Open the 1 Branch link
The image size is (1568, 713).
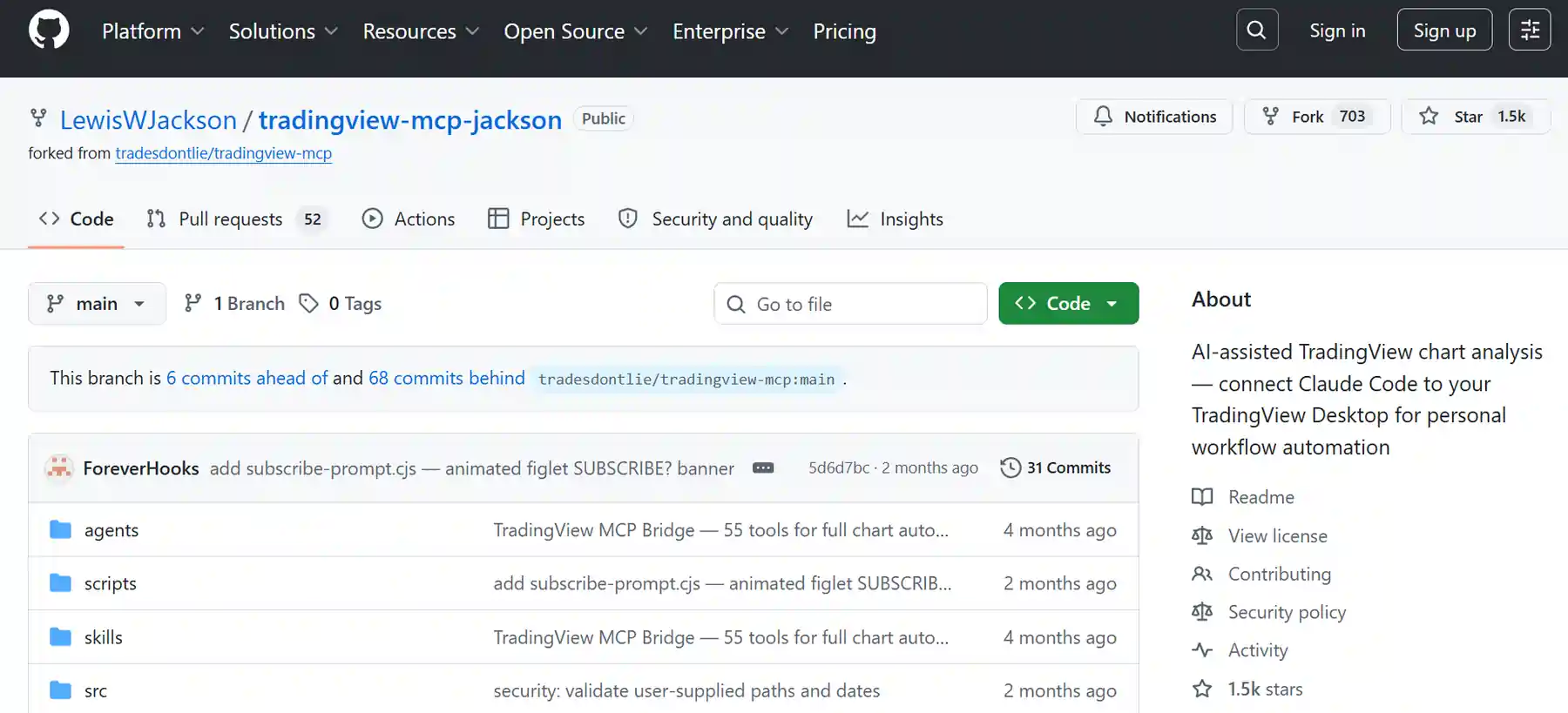(x=235, y=303)
